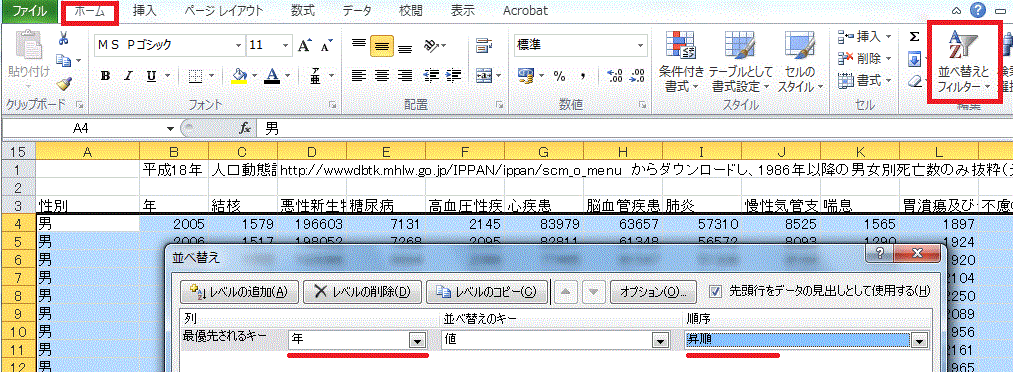
Task: Toggle the highlighted Middle Align button
Action: (x=382, y=45)
